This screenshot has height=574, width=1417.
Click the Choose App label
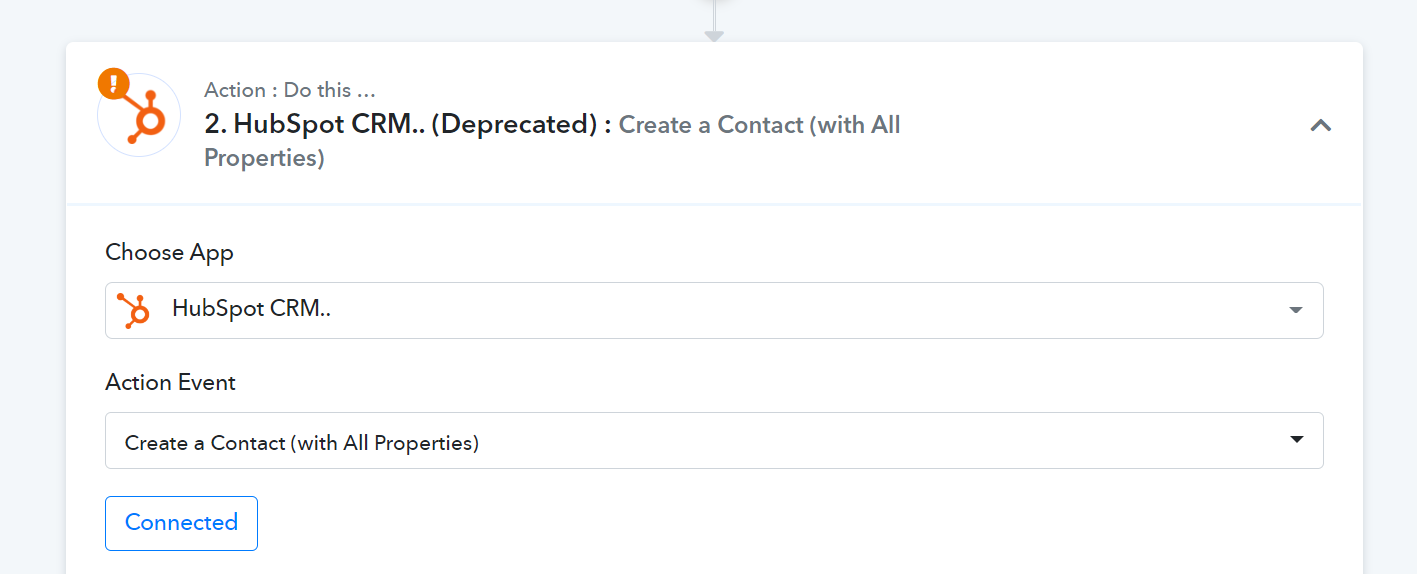pos(169,252)
